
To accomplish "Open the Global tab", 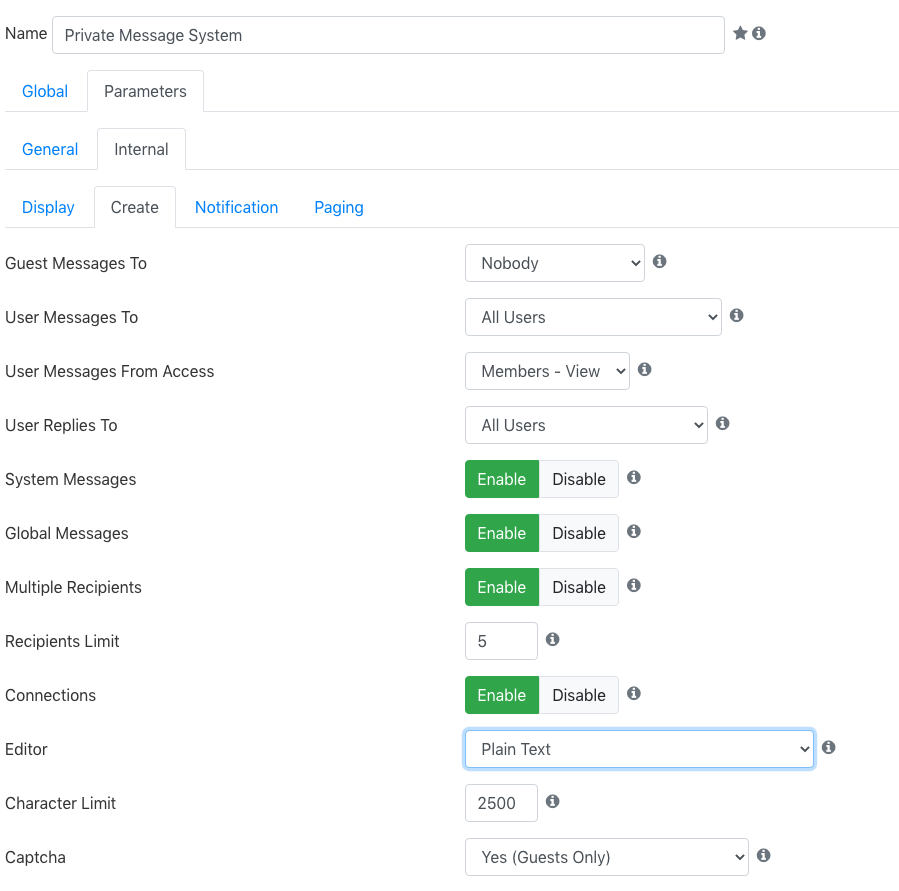I will [x=45, y=92].
